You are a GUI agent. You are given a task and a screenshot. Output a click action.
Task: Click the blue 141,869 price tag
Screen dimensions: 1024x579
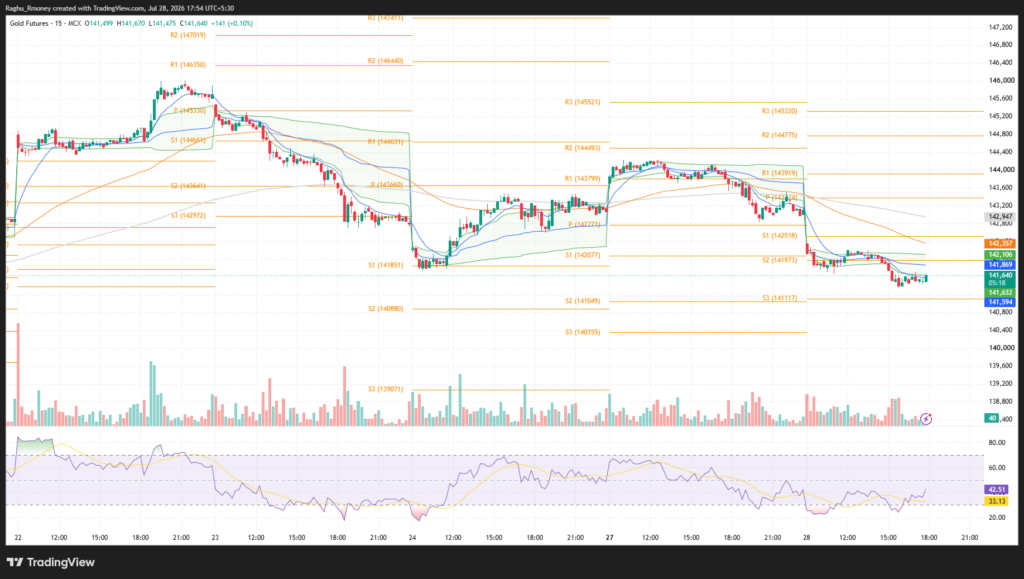1000,264
